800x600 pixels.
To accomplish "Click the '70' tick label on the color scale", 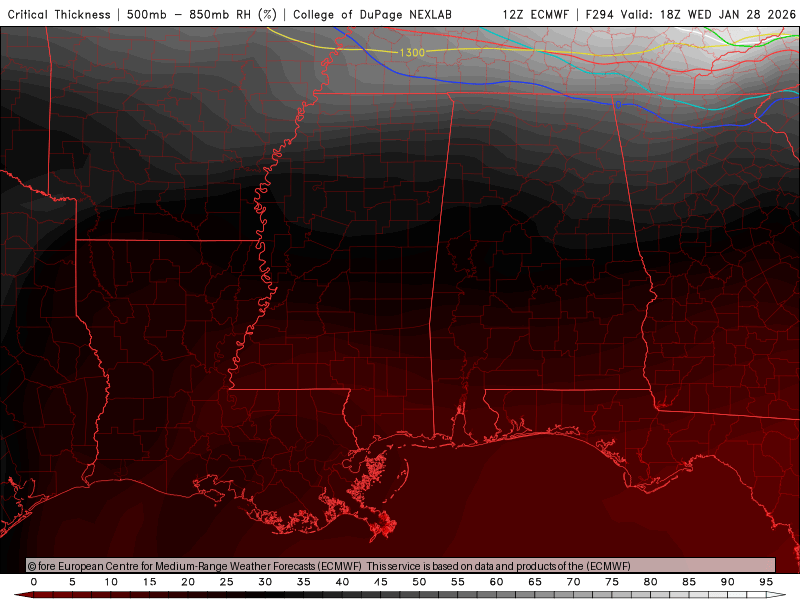I will [573, 582].
